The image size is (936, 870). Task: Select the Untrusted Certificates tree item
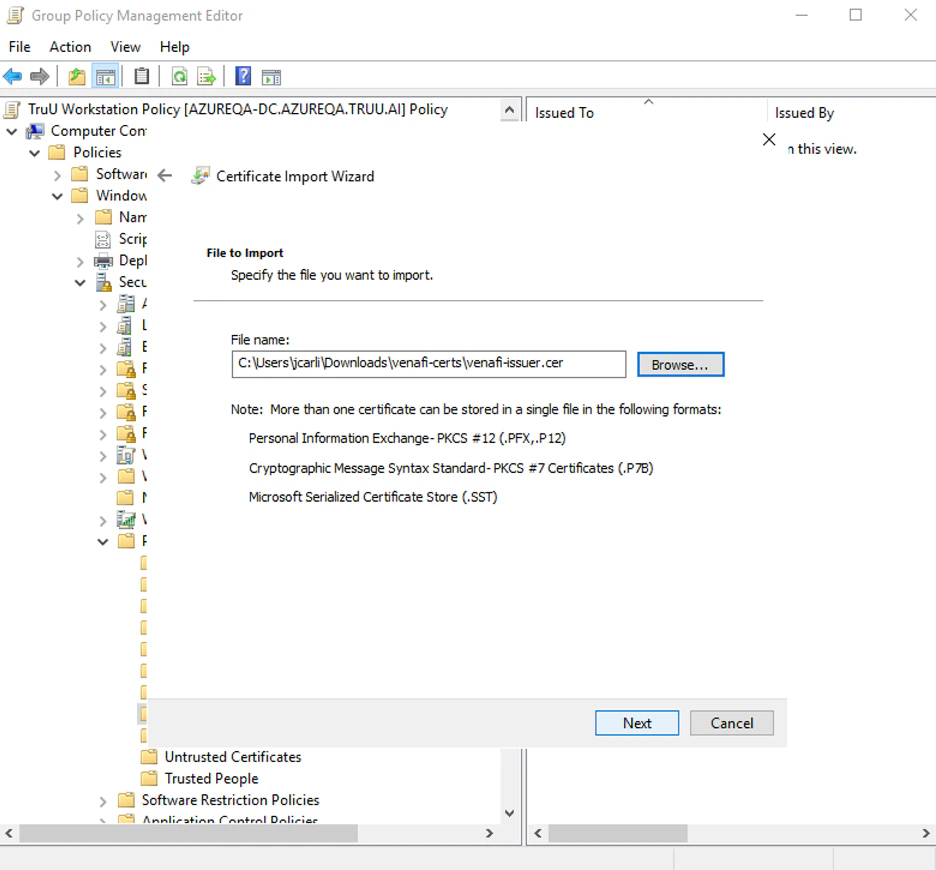[x=233, y=757]
